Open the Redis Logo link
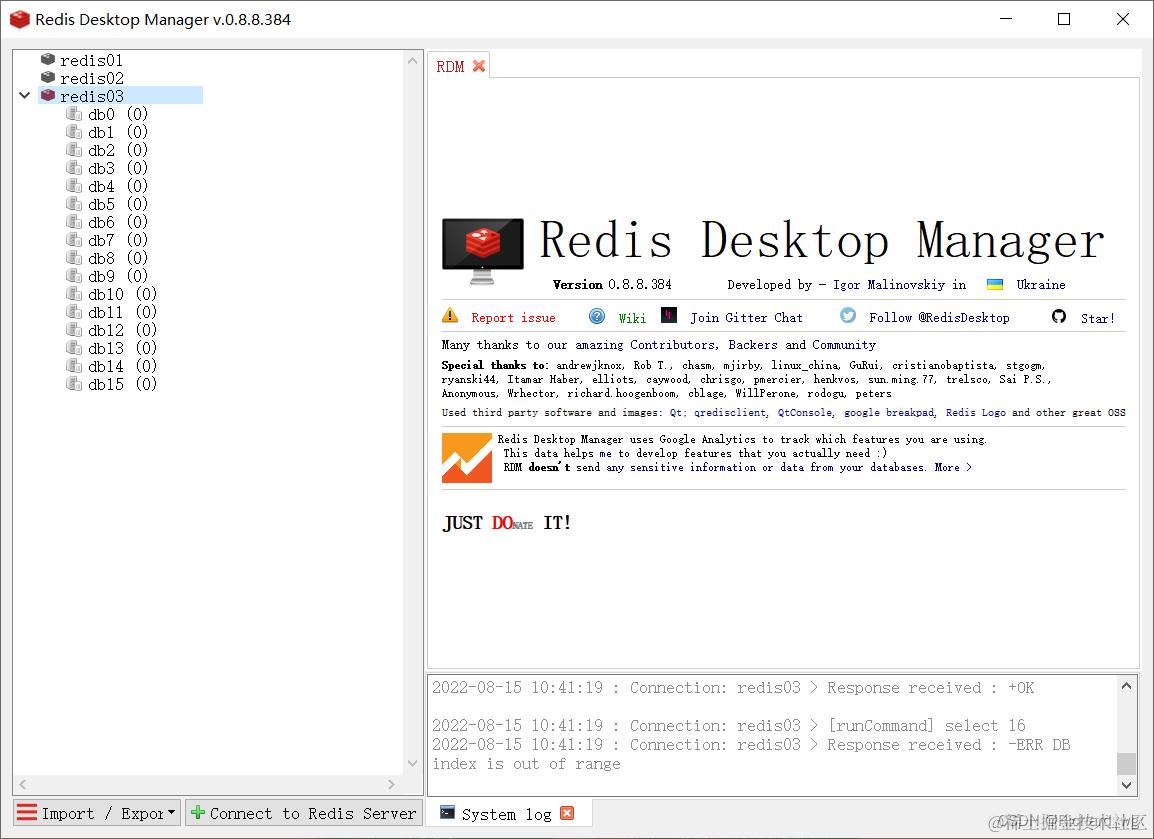The width and height of the screenshot is (1154, 839). 976,413
